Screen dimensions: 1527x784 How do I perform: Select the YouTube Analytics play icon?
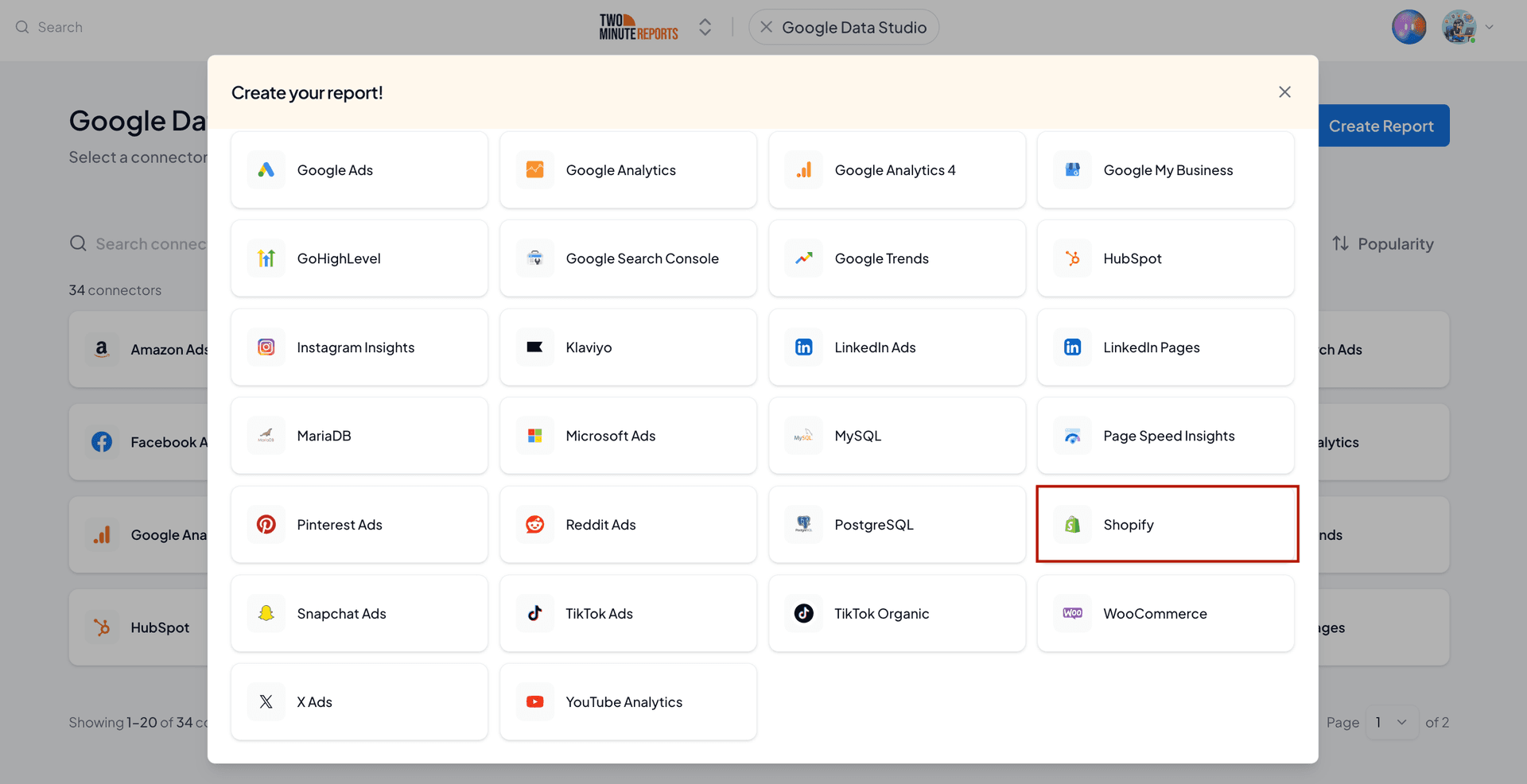[x=535, y=702]
